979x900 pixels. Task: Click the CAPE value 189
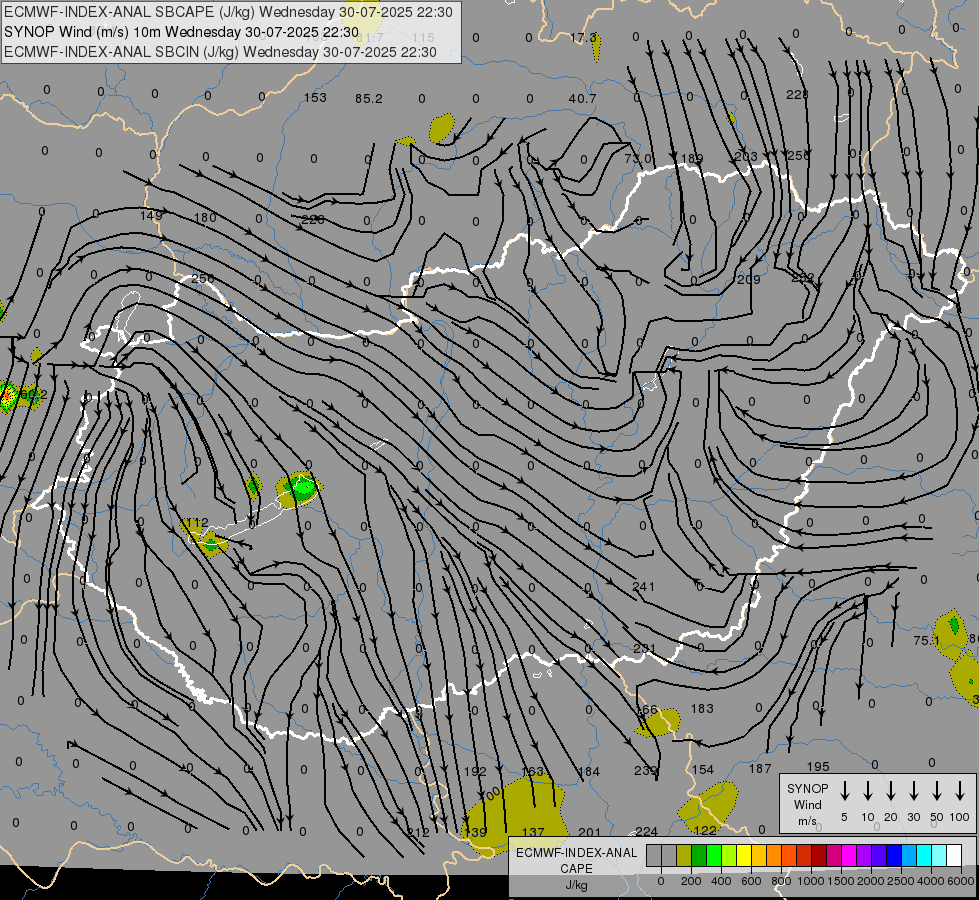pyautogui.click(x=692, y=159)
